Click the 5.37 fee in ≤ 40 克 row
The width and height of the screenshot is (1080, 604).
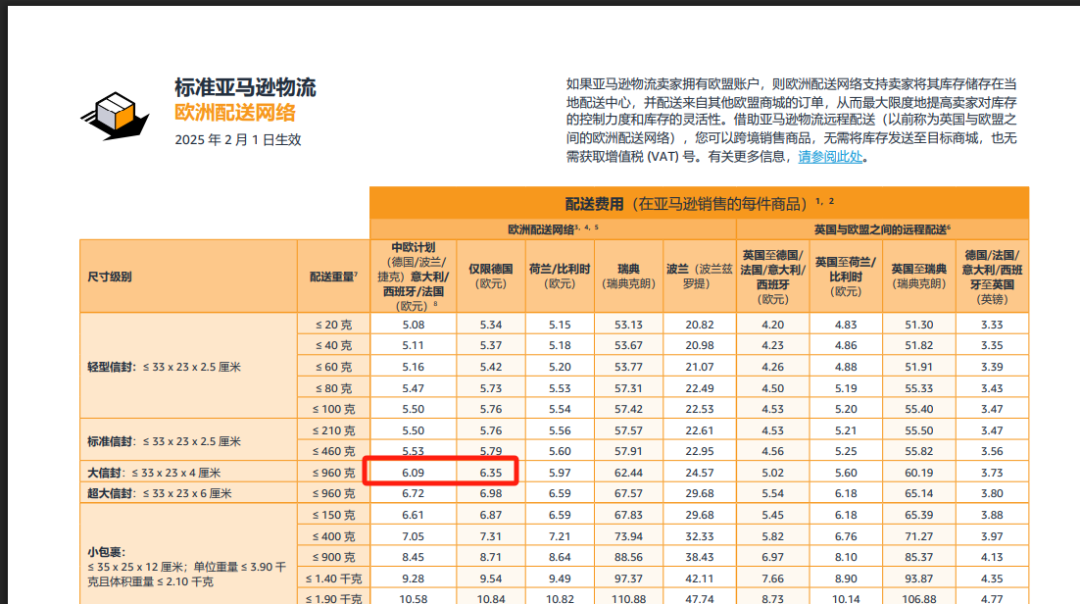490,345
